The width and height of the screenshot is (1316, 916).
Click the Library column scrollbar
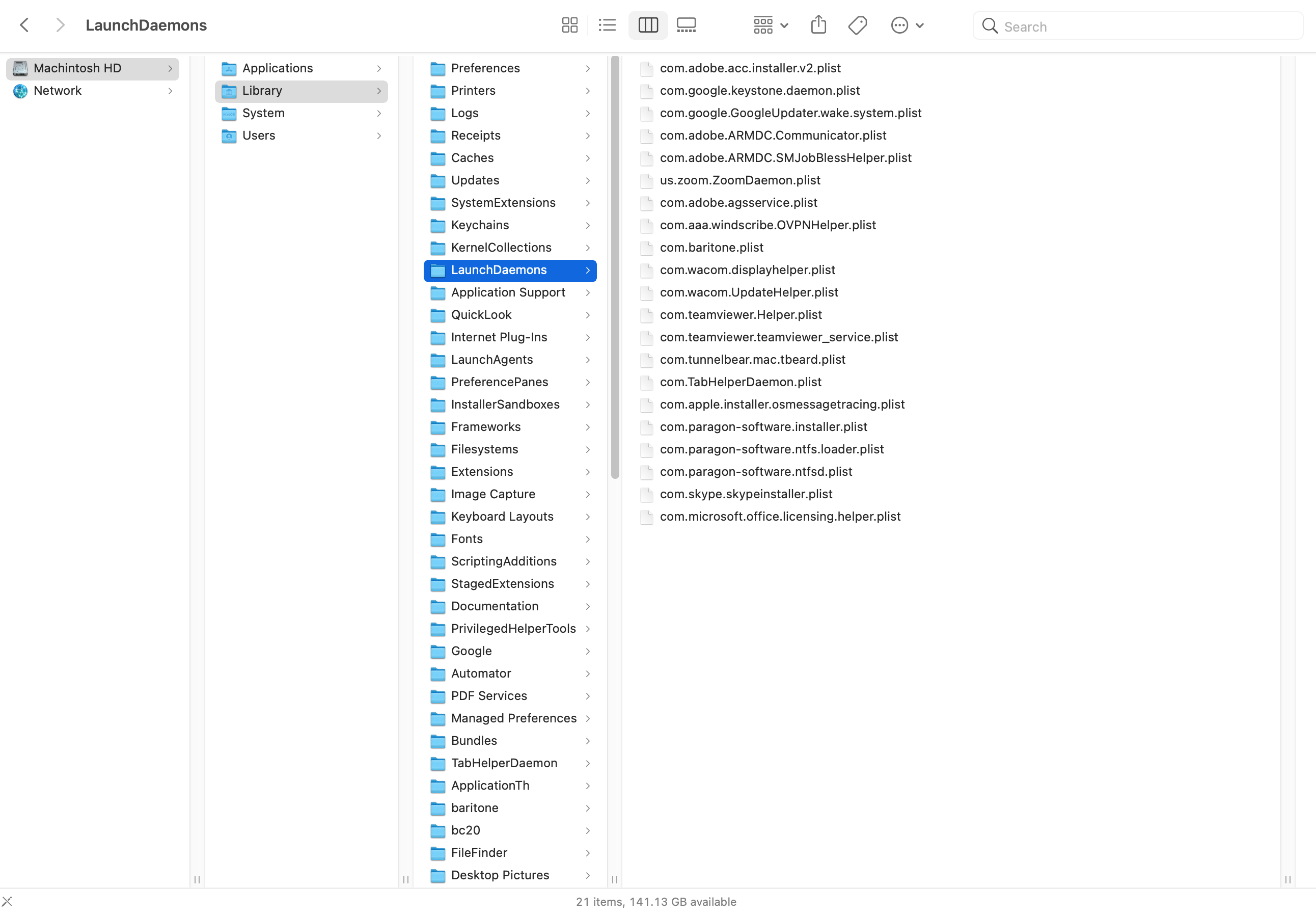[x=614, y=267]
